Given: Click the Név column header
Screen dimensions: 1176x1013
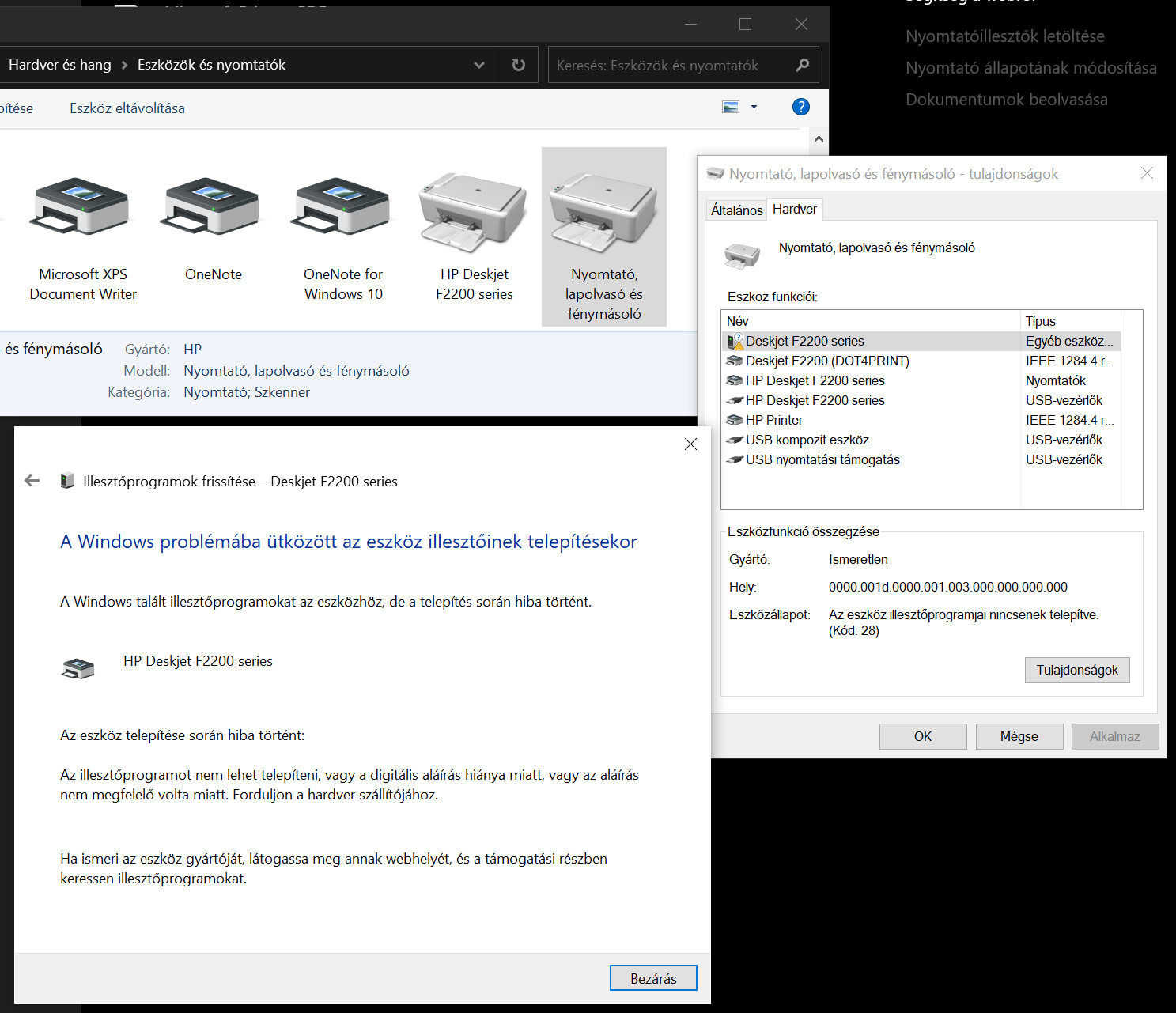Looking at the screenshot, I should point(871,321).
